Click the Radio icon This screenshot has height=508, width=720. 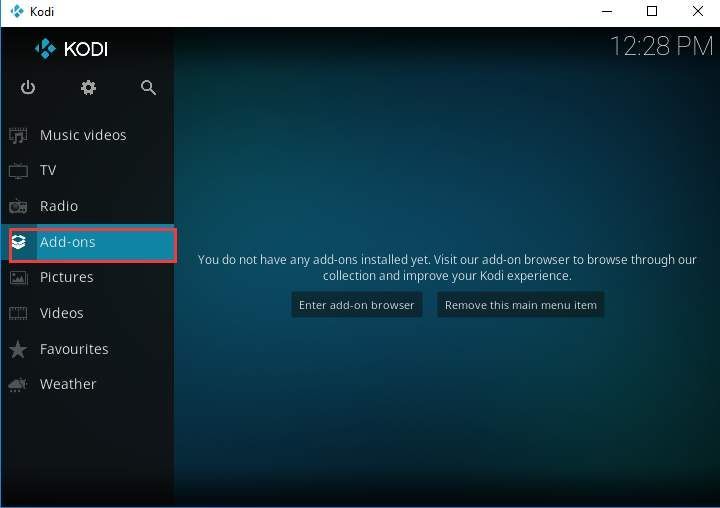tap(18, 206)
